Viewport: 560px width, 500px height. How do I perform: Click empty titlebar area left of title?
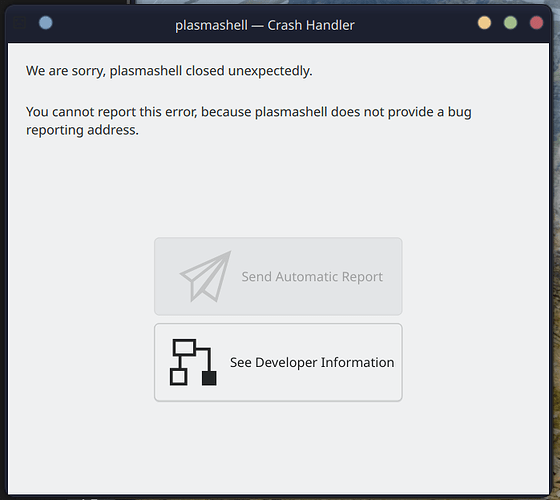tap(111, 24)
